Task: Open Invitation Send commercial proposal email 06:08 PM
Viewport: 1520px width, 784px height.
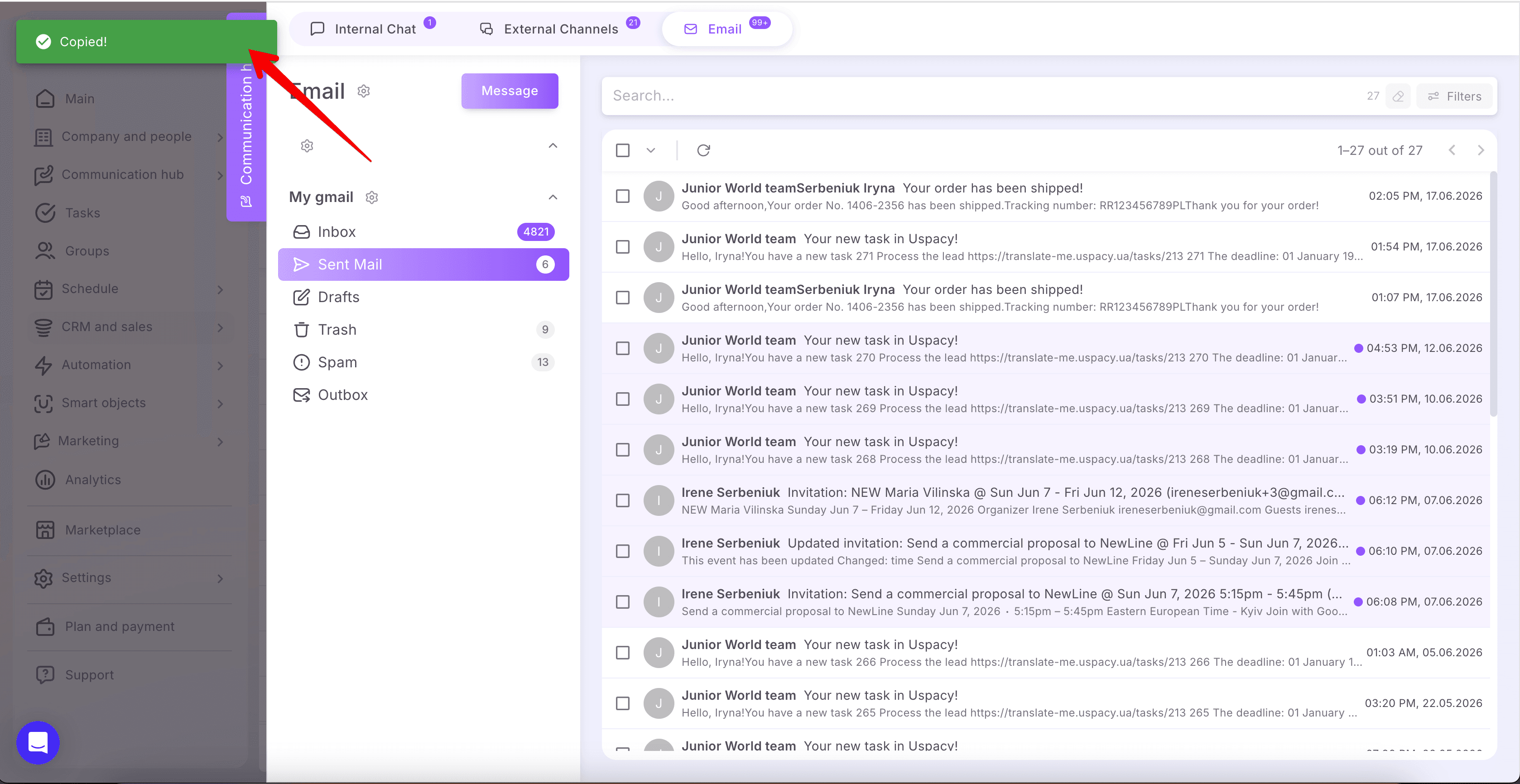Action: [1046, 602]
